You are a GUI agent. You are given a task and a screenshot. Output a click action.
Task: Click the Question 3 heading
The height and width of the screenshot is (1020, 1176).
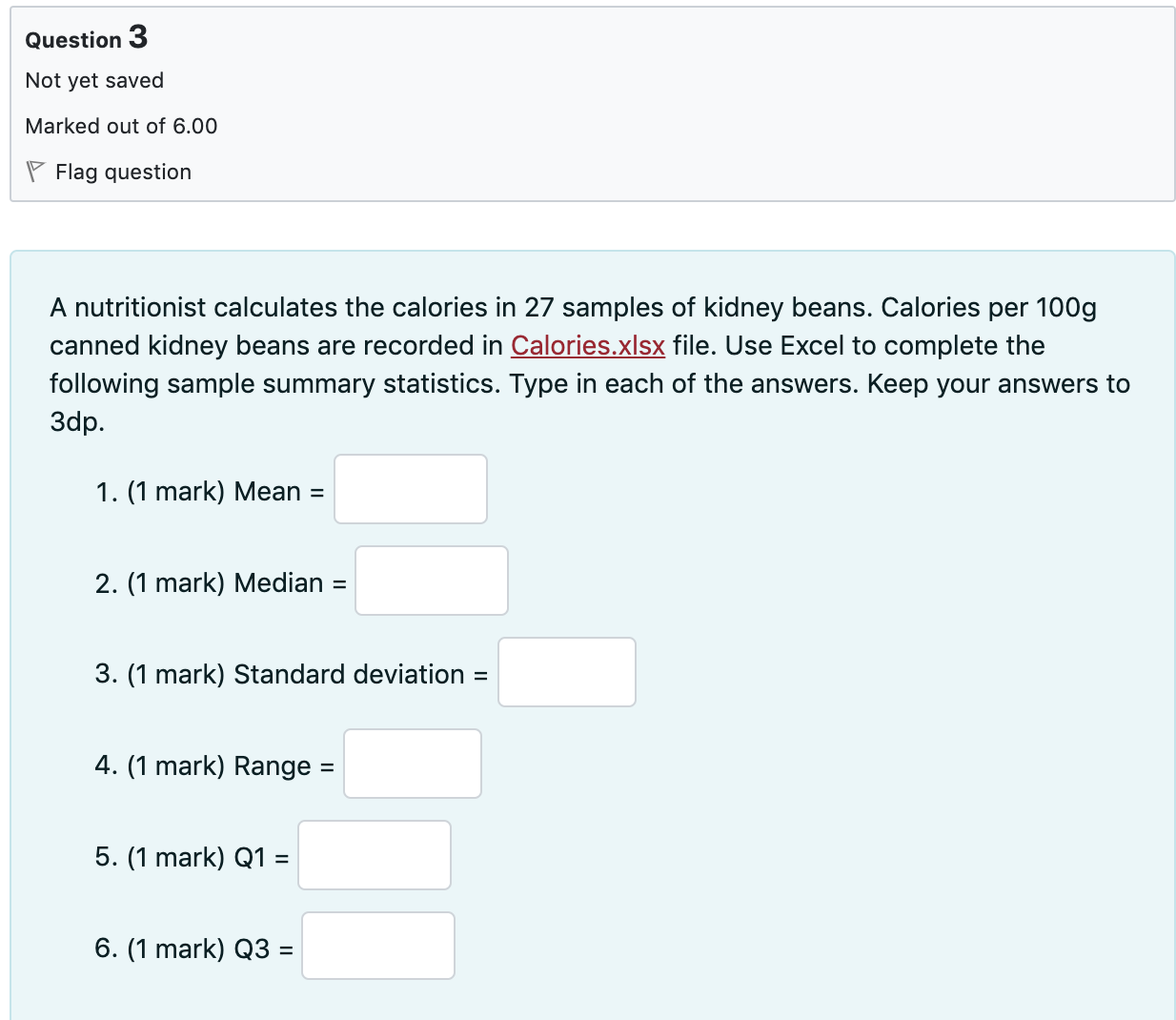(86, 38)
